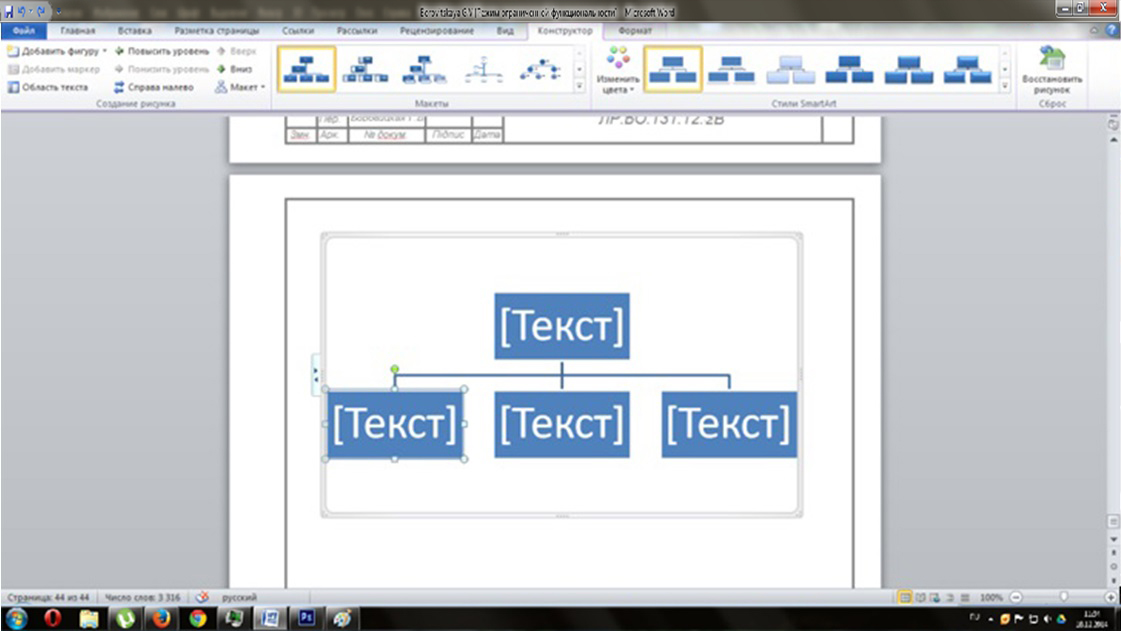Open Word help question mark icon
This screenshot has height=631, width=1121.
(x=1112, y=31)
